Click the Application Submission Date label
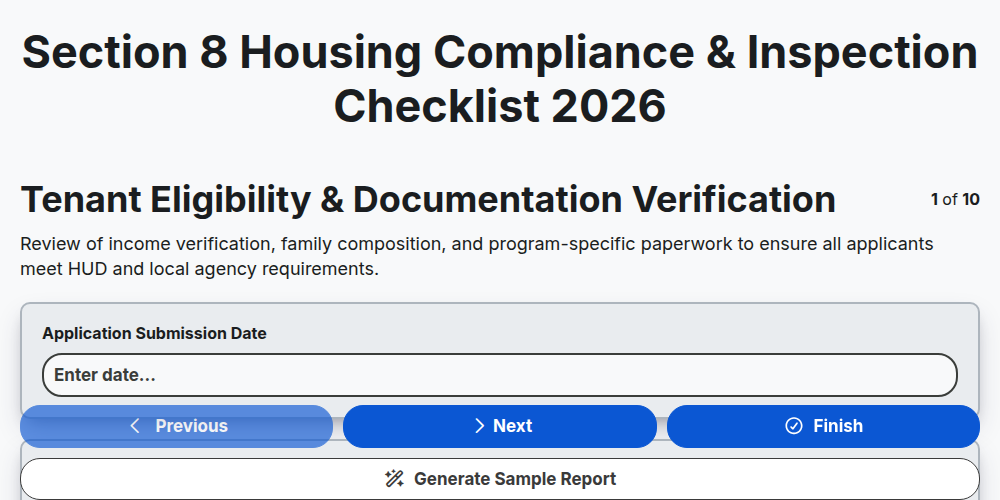 (x=154, y=334)
